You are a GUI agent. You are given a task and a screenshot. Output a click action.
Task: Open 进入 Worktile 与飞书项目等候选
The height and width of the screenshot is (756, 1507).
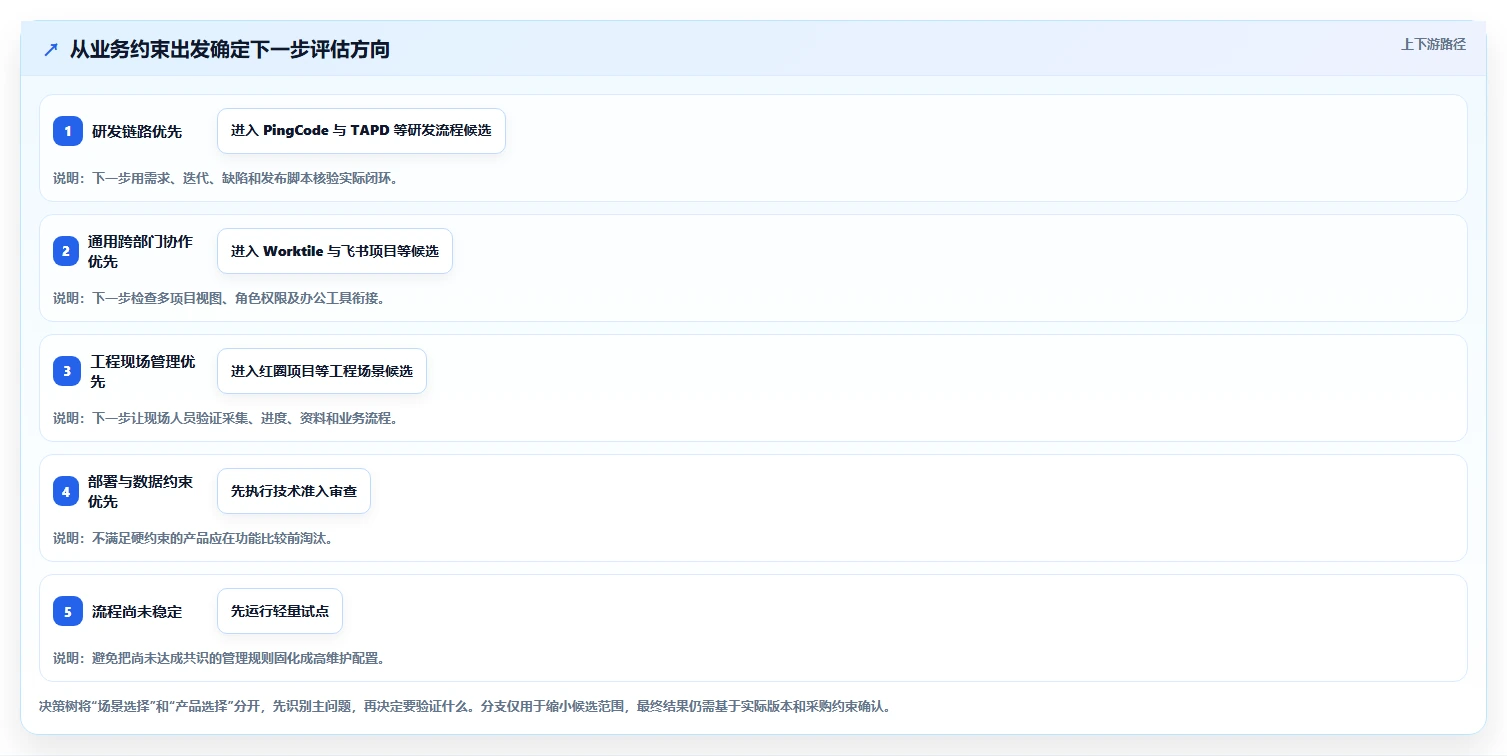(x=335, y=251)
